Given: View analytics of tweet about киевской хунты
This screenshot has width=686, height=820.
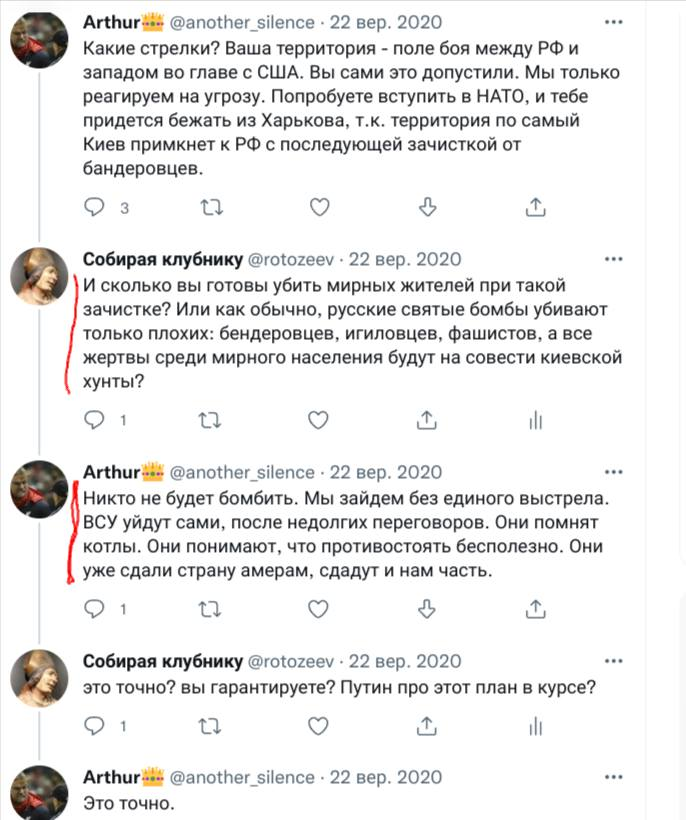Looking at the screenshot, I should (x=535, y=420).
